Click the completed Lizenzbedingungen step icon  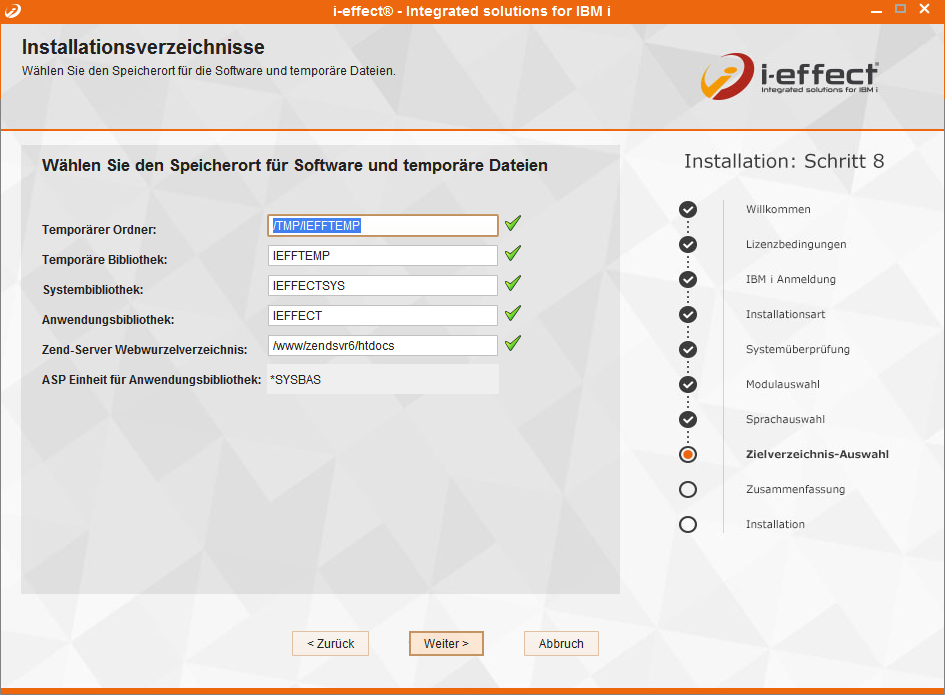coord(688,244)
